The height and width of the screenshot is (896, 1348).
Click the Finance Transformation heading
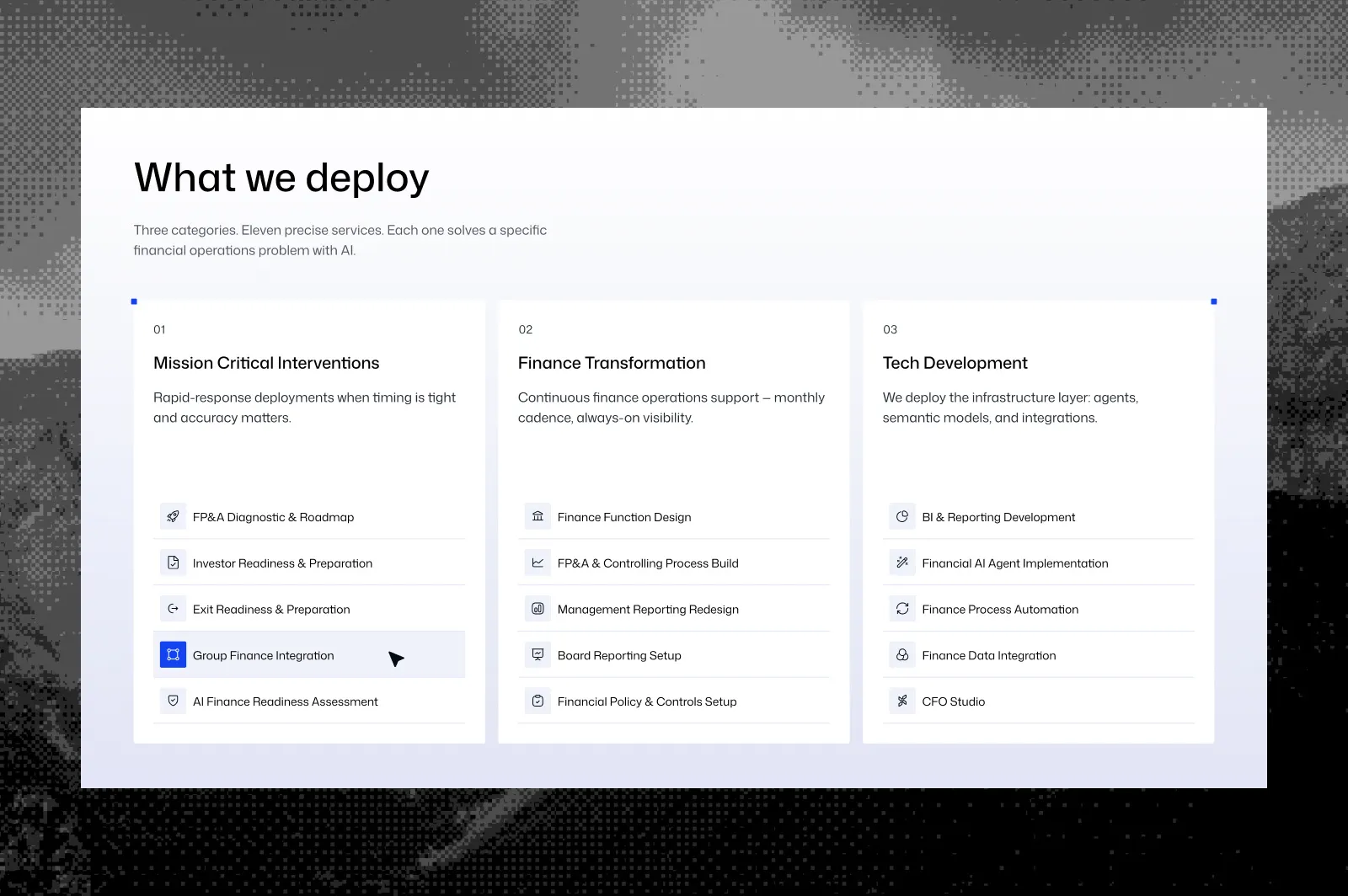coord(612,363)
